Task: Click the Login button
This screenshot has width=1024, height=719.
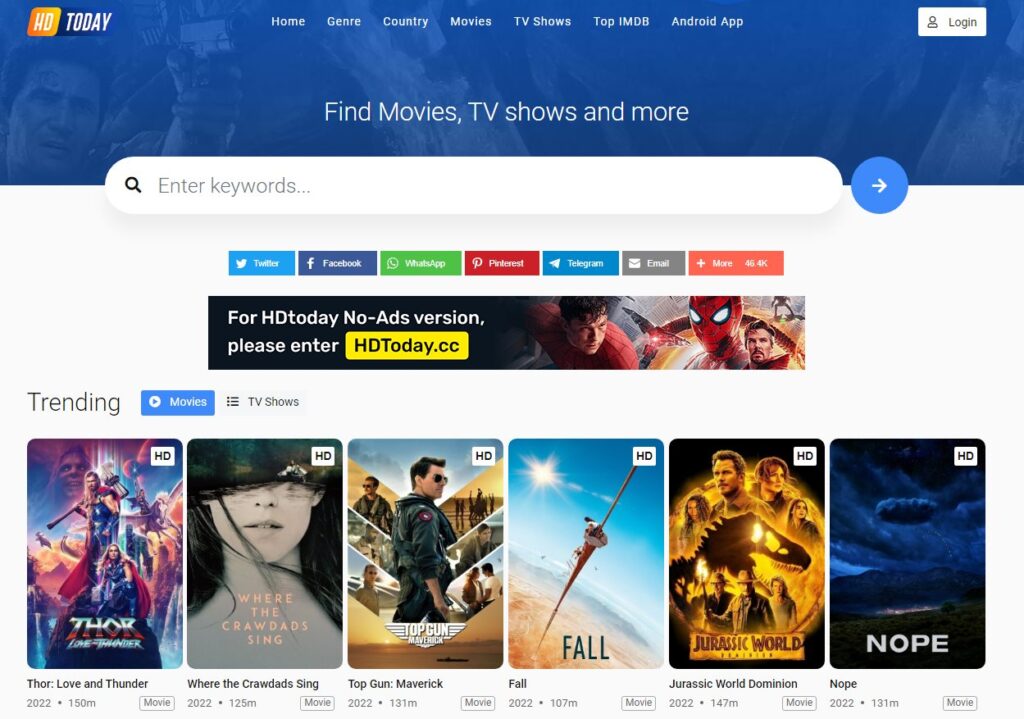Action: (951, 22)
